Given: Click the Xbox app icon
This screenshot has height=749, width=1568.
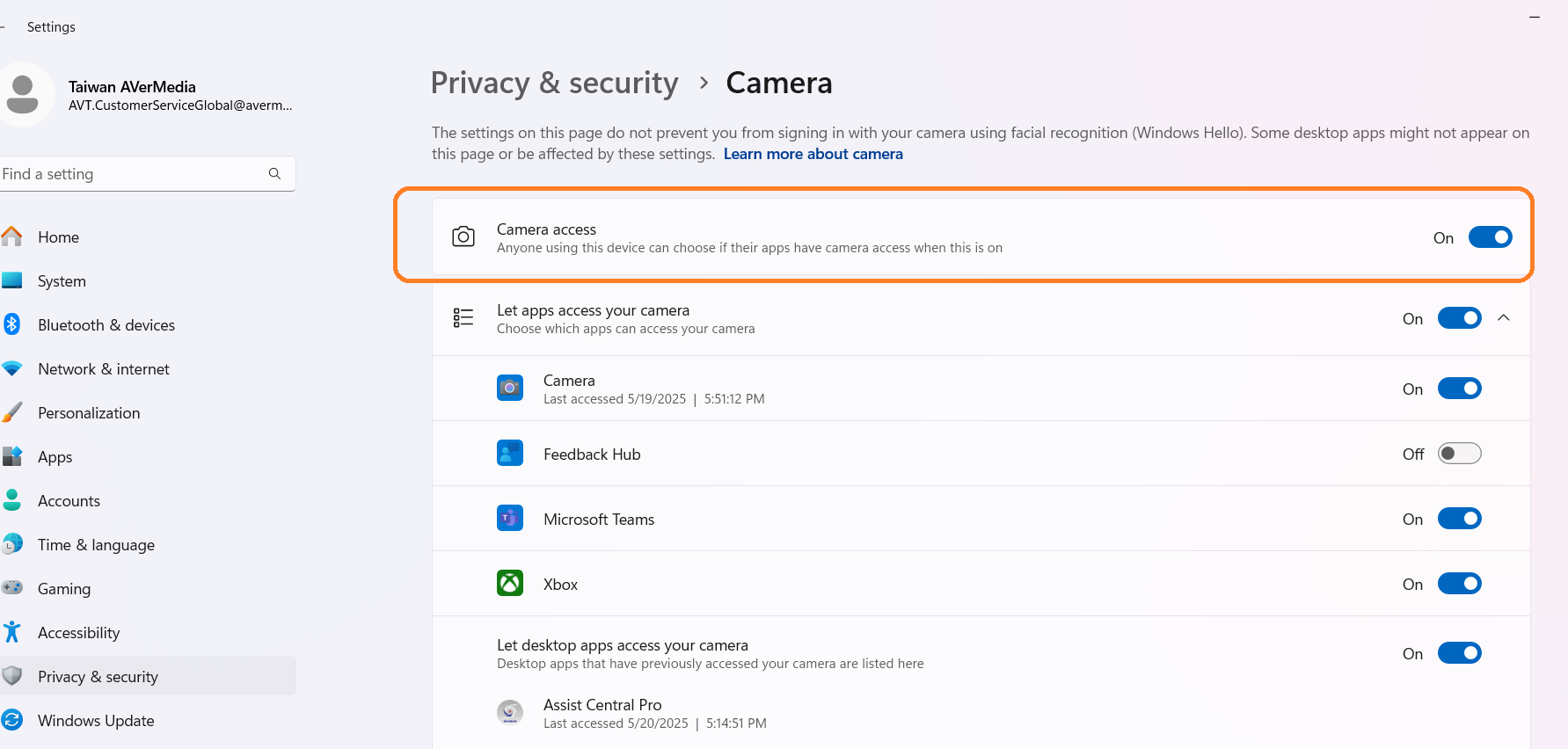Looking at the screenshot, I should (x=510, y=584).
